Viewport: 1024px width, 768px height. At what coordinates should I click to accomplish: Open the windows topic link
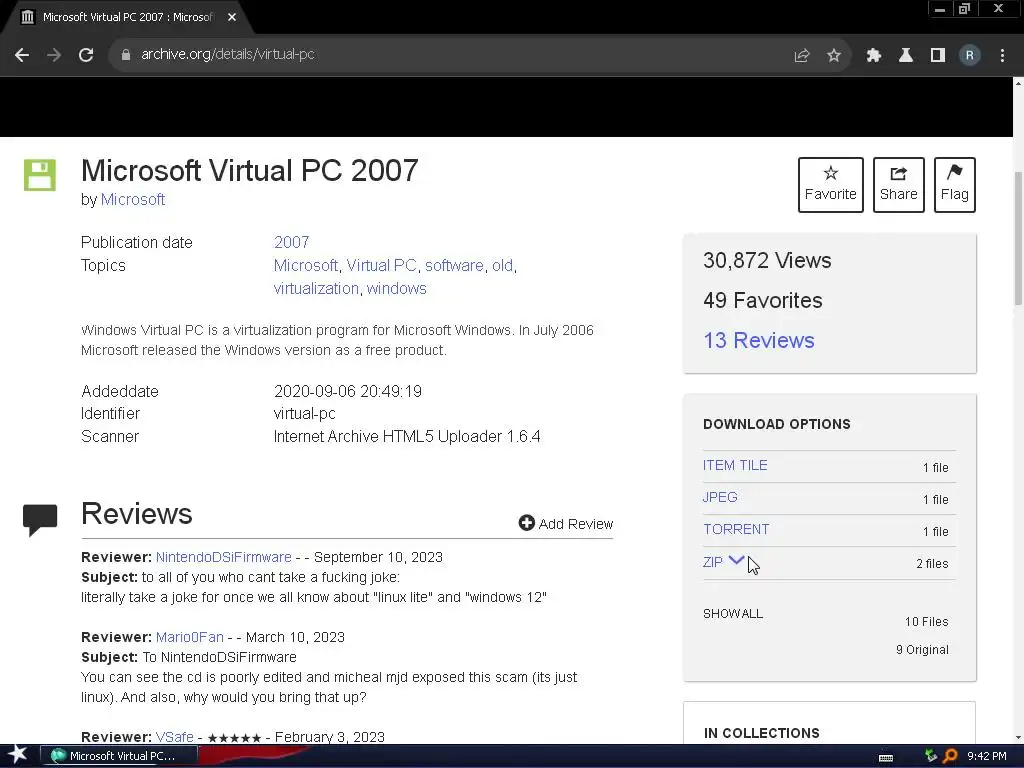[396, 289]
